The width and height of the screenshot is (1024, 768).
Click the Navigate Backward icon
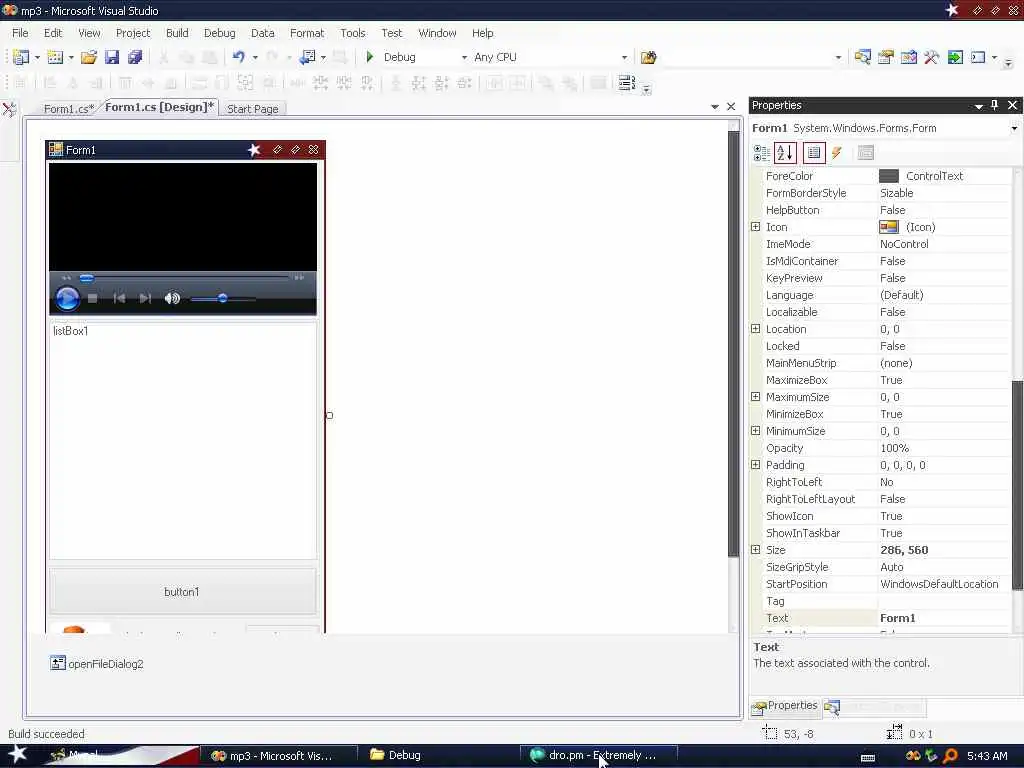click(308, 57)
